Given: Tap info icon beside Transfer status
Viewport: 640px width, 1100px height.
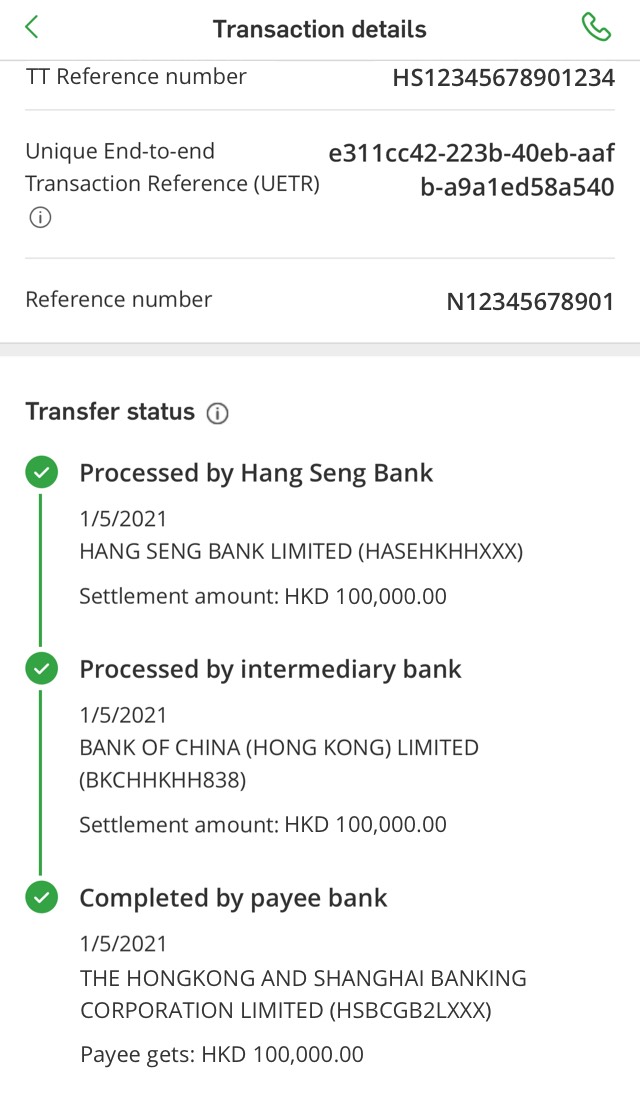Looking at the screenshot, I should point(217,413).
